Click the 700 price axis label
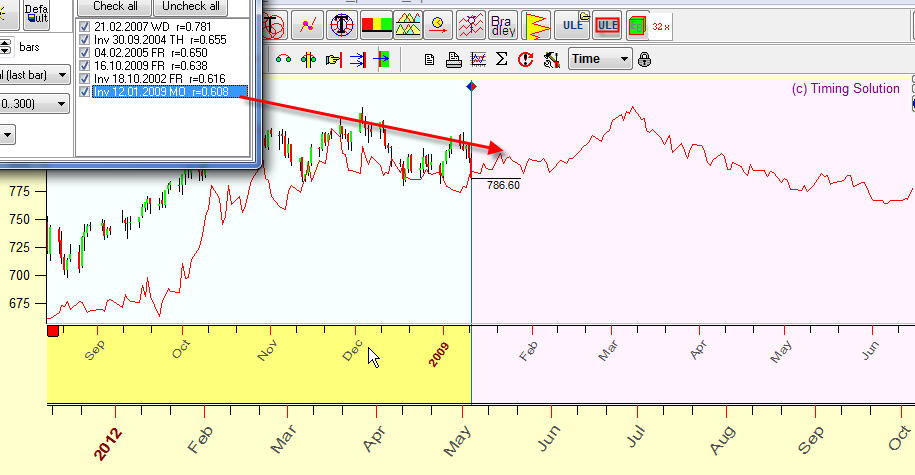915x475 pixels. pyautogui.click(x=19, y=275)
